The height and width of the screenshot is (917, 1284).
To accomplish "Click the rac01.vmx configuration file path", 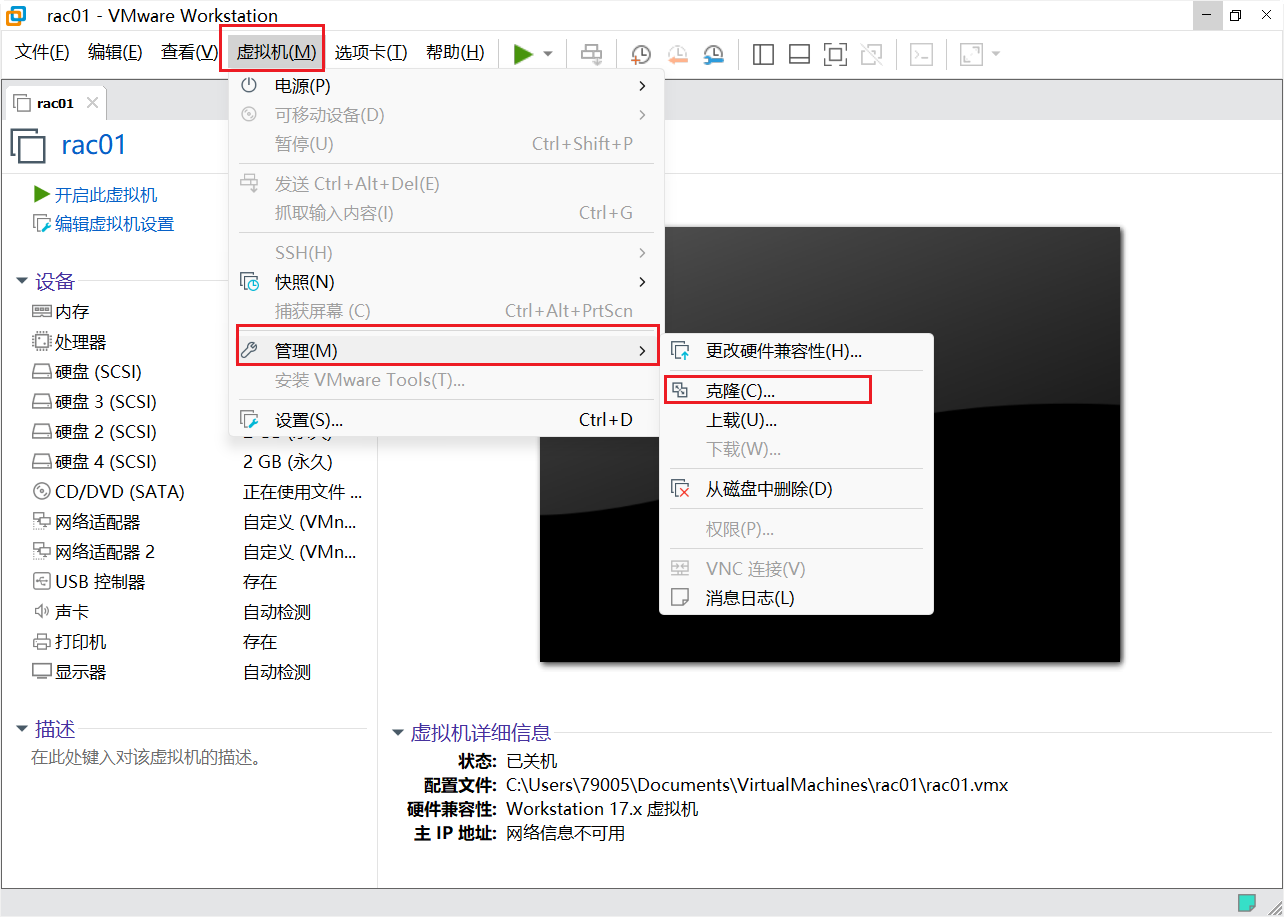I will tap(757, 785).
